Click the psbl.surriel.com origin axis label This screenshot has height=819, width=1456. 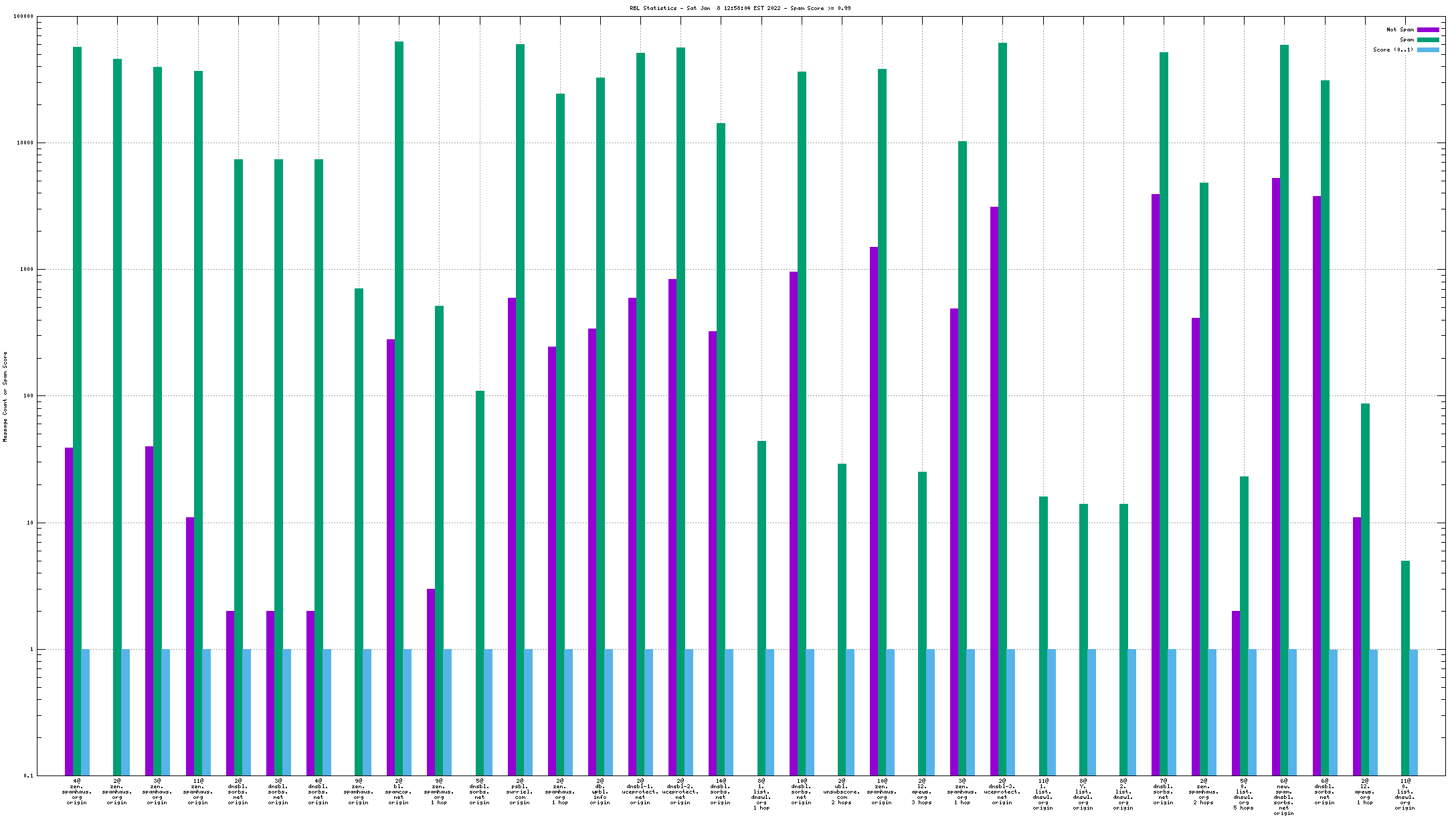520,792
